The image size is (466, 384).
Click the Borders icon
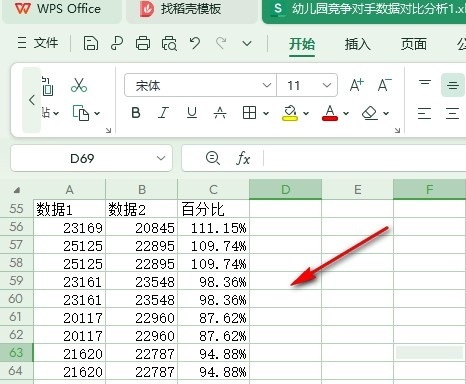pyautogui.click(x=249, y=113)
